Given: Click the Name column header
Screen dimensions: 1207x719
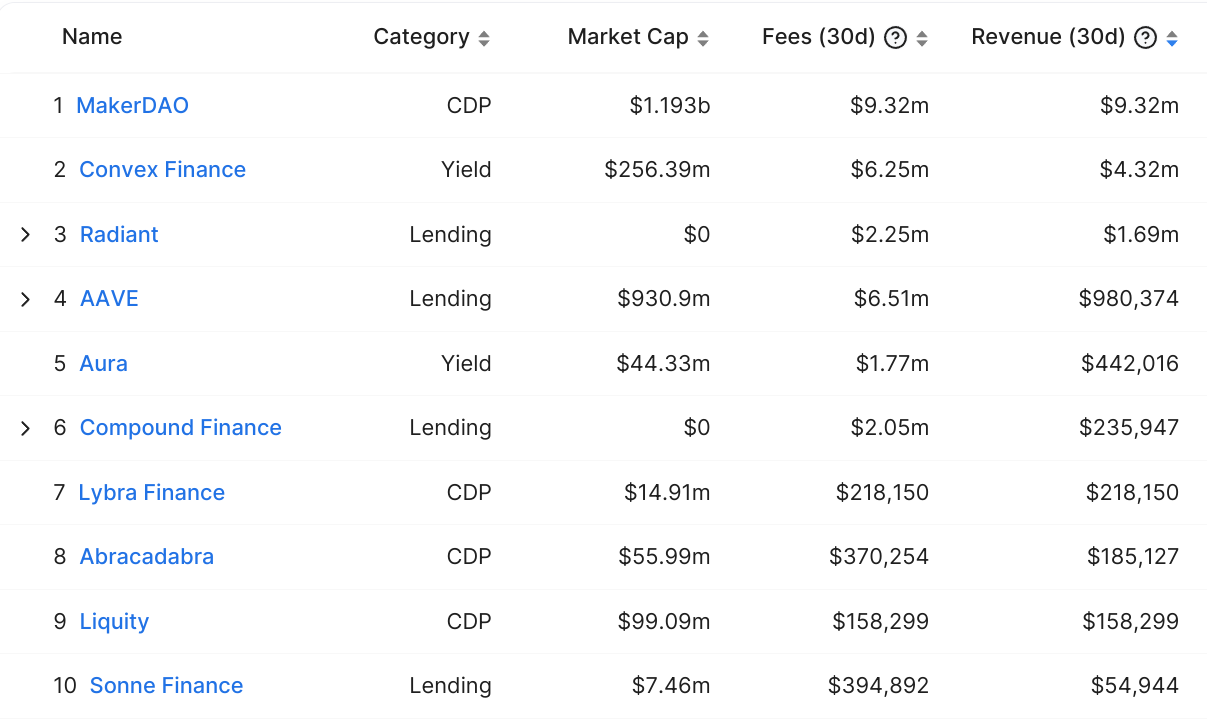Looking at the screenshot, I should 92,37.
